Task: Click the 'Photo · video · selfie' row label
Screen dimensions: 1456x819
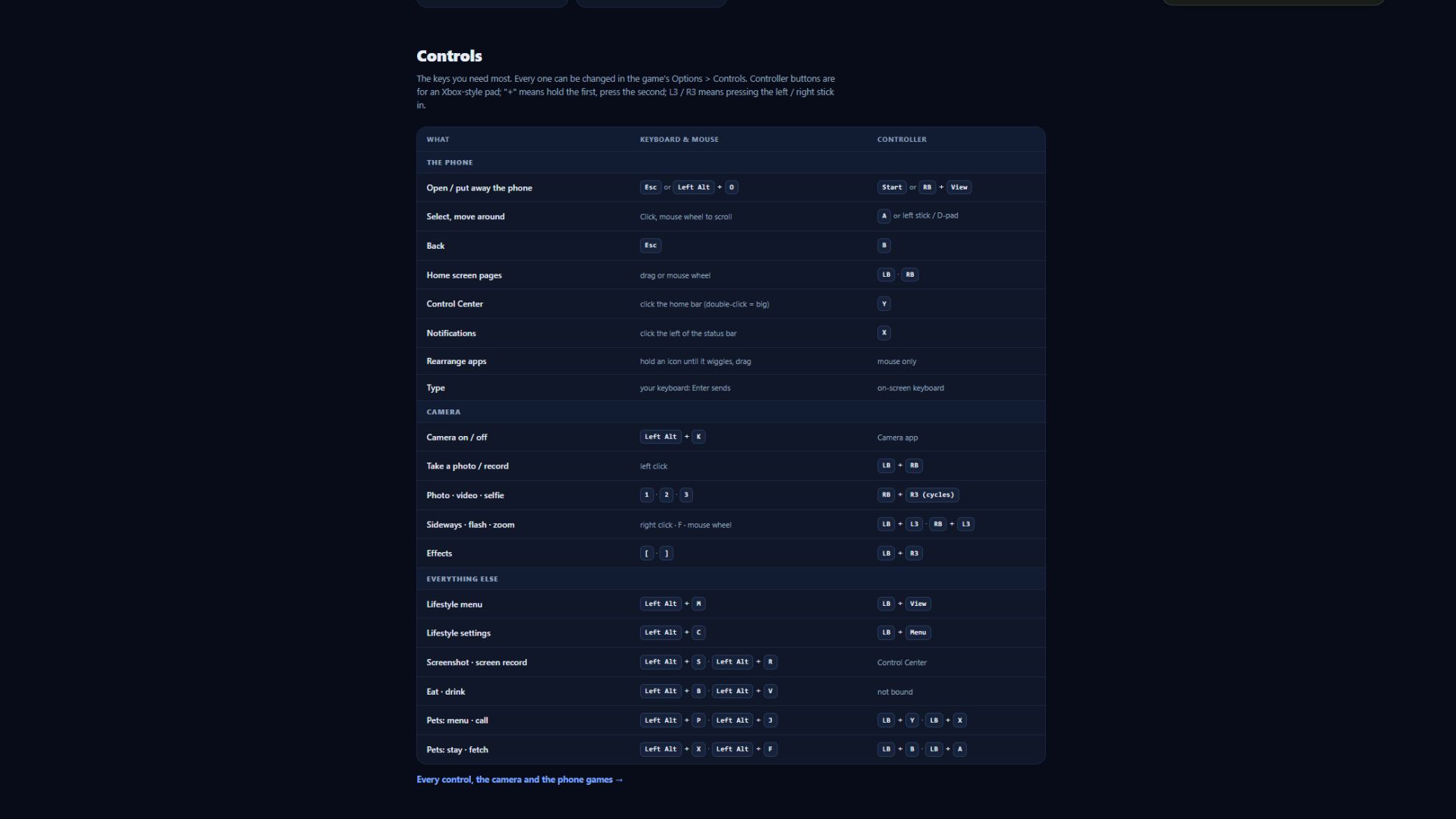Action: click(465, 495)
